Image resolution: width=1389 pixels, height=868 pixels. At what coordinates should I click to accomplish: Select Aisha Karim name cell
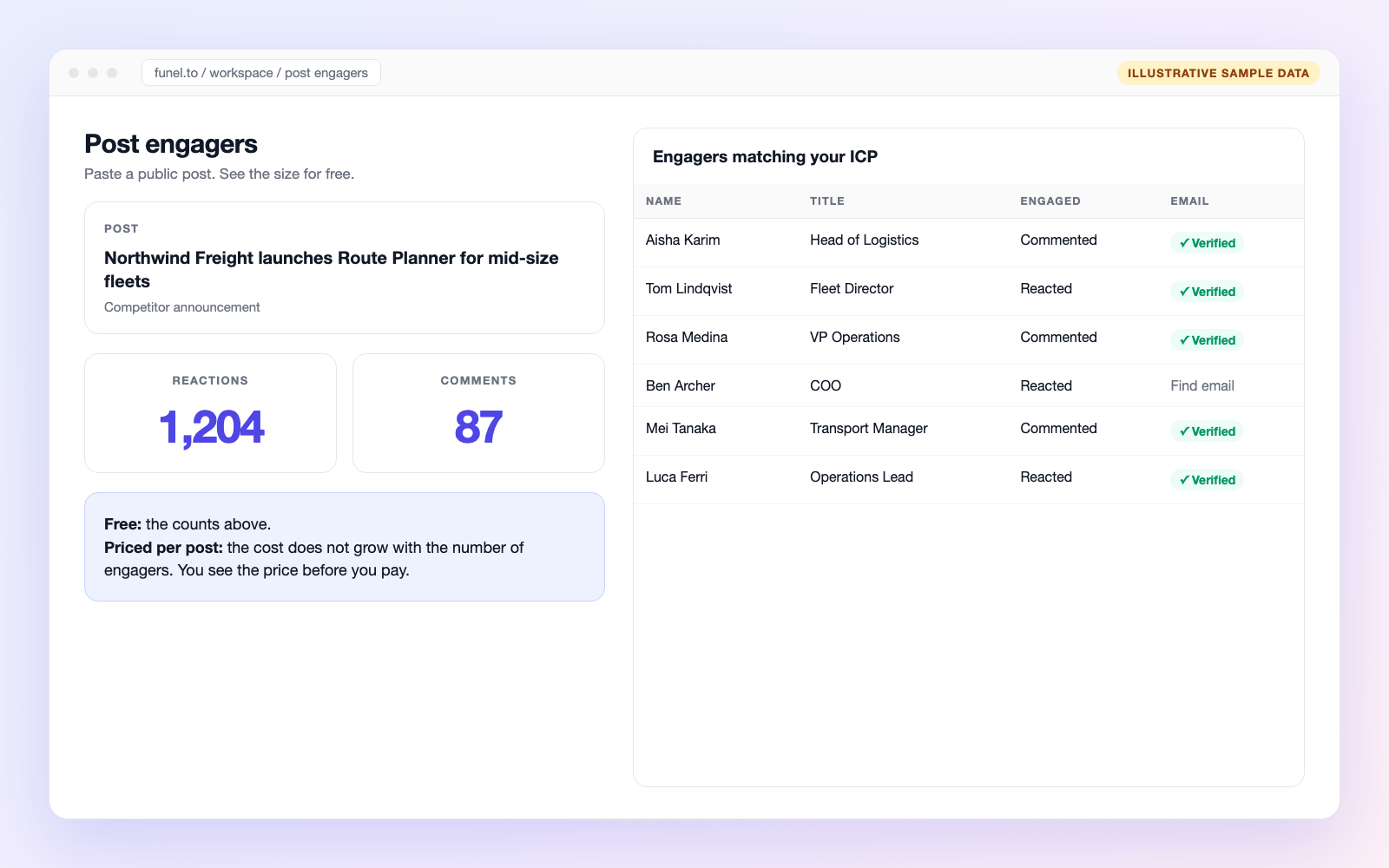pyautogui.click(x=683, y=240)
